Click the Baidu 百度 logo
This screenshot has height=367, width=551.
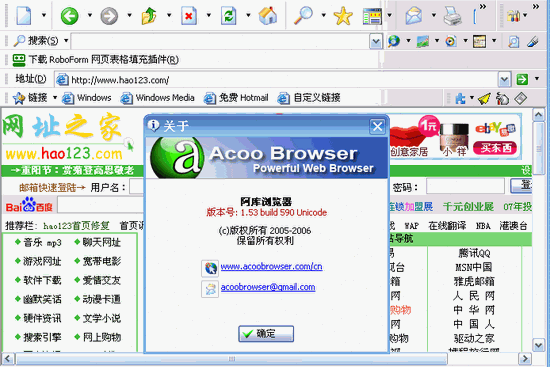pos(29,205)
